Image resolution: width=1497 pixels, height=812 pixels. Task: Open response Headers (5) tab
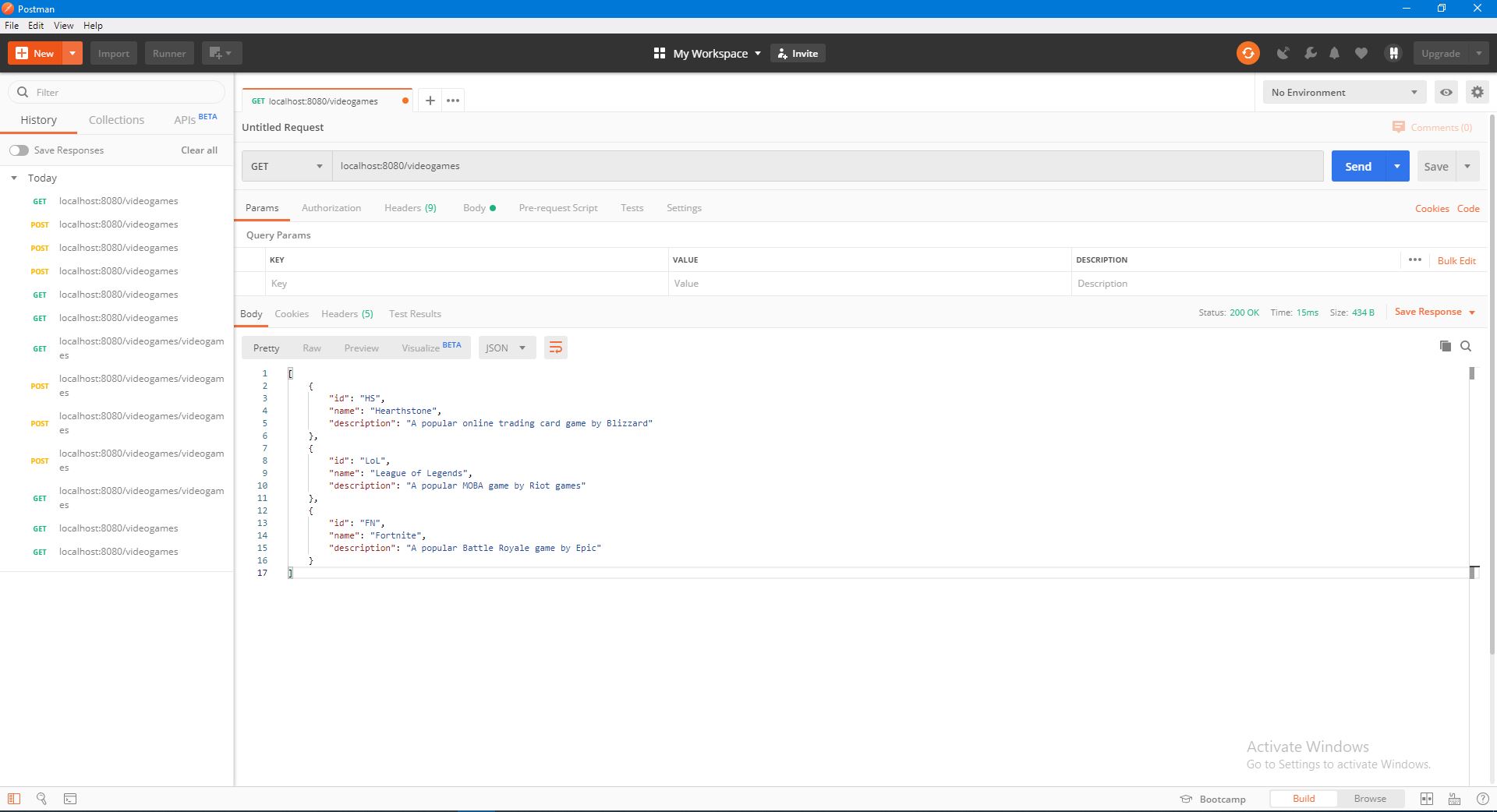point(347,314)
